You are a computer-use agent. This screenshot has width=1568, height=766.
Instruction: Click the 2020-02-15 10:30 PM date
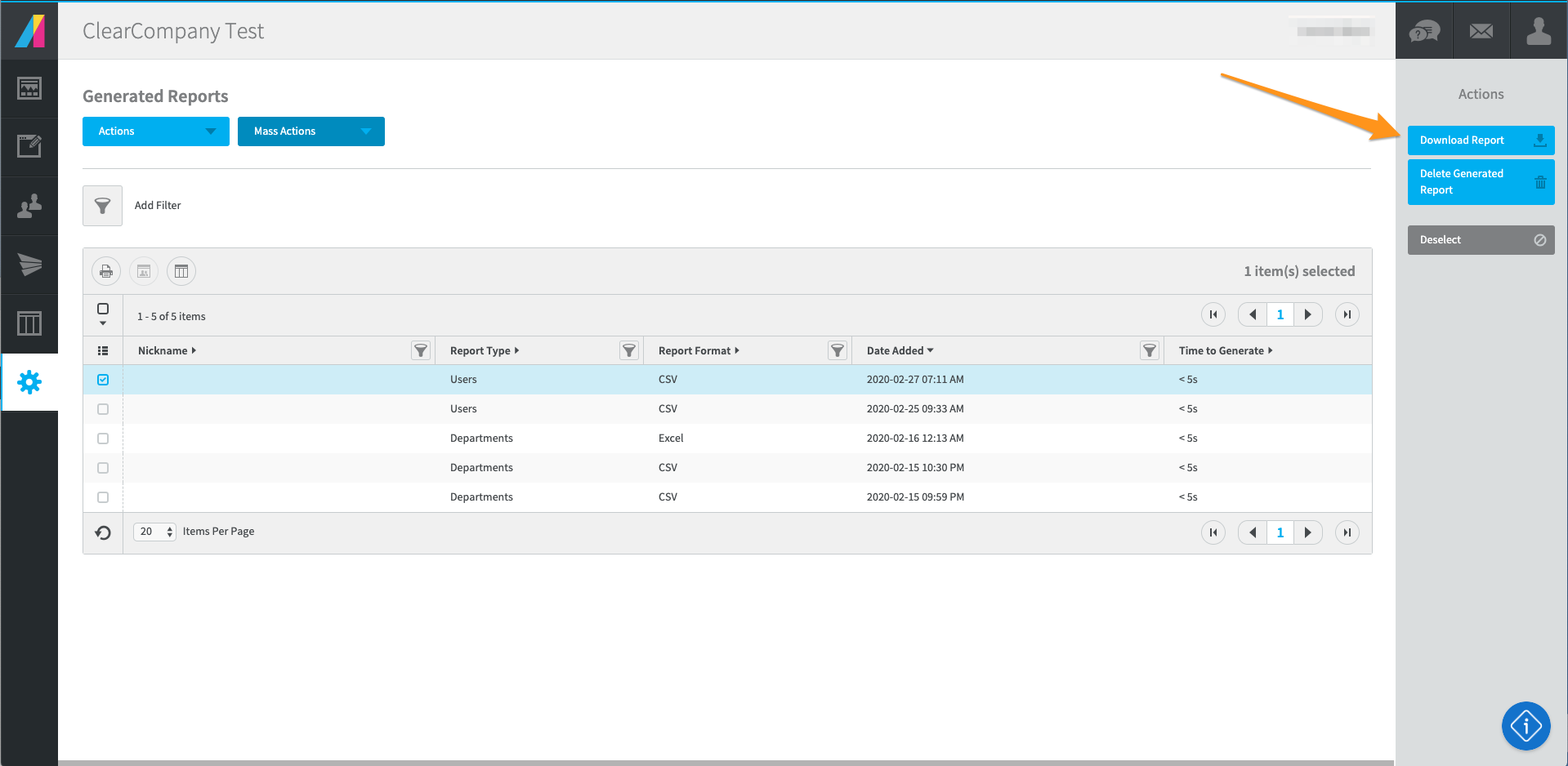point(915,468)
